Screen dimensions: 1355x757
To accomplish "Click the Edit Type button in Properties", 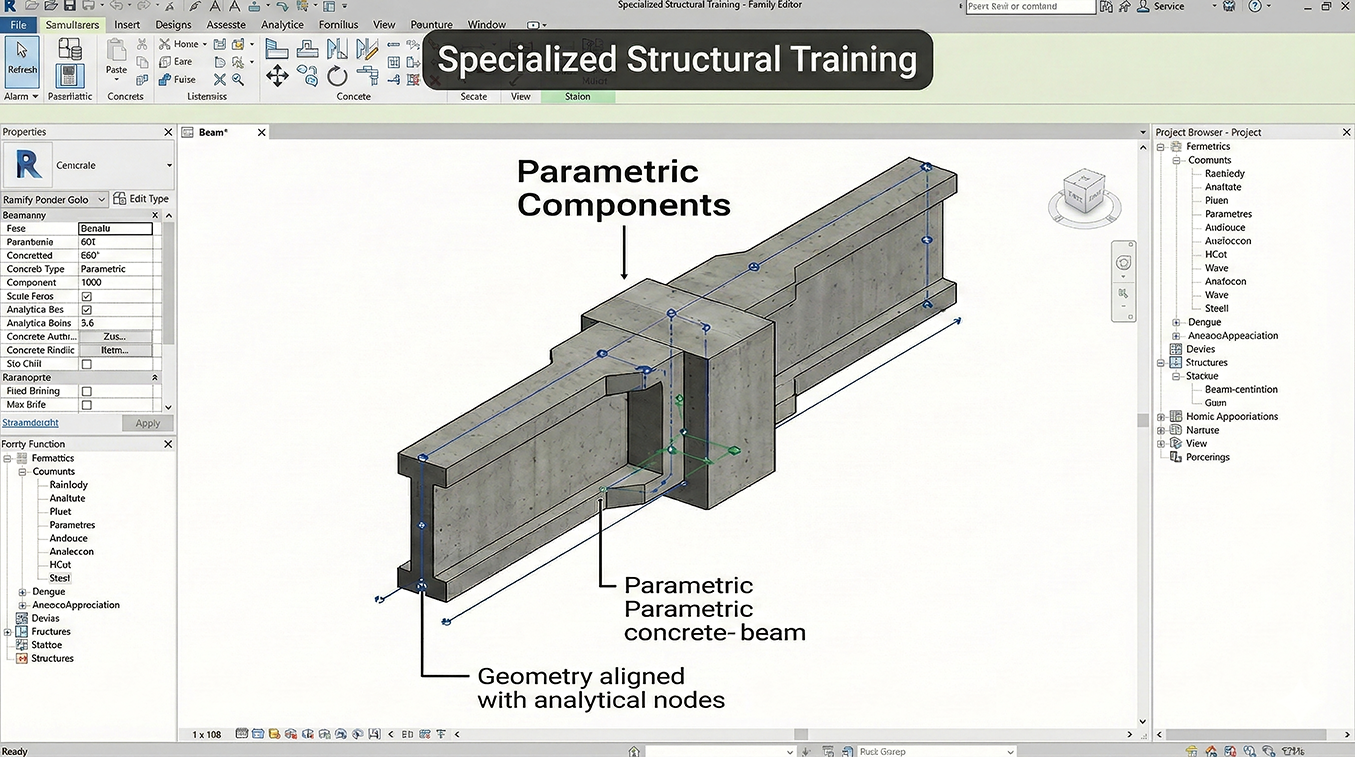I will point(140,198).
